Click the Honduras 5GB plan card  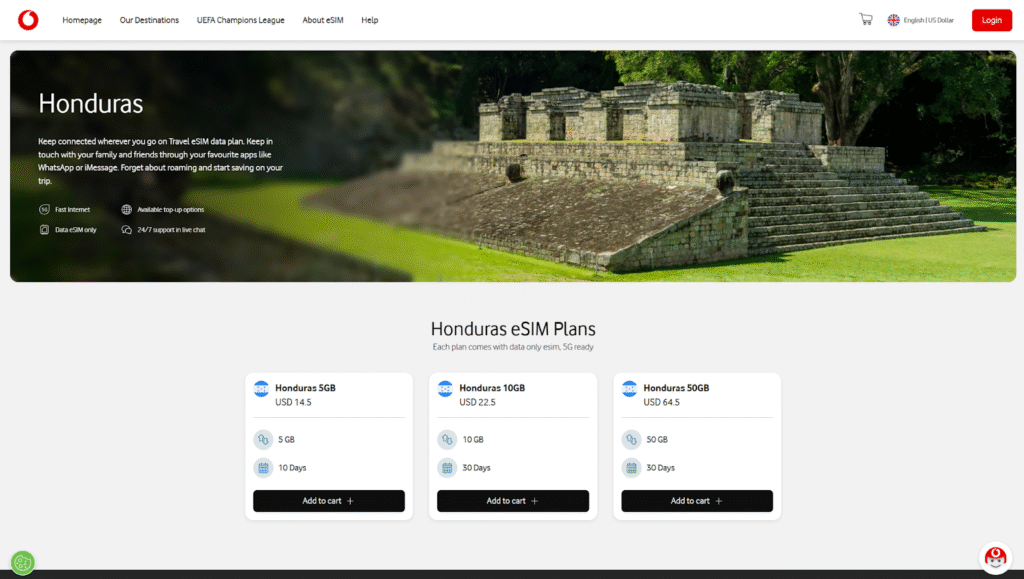(328, 445)
